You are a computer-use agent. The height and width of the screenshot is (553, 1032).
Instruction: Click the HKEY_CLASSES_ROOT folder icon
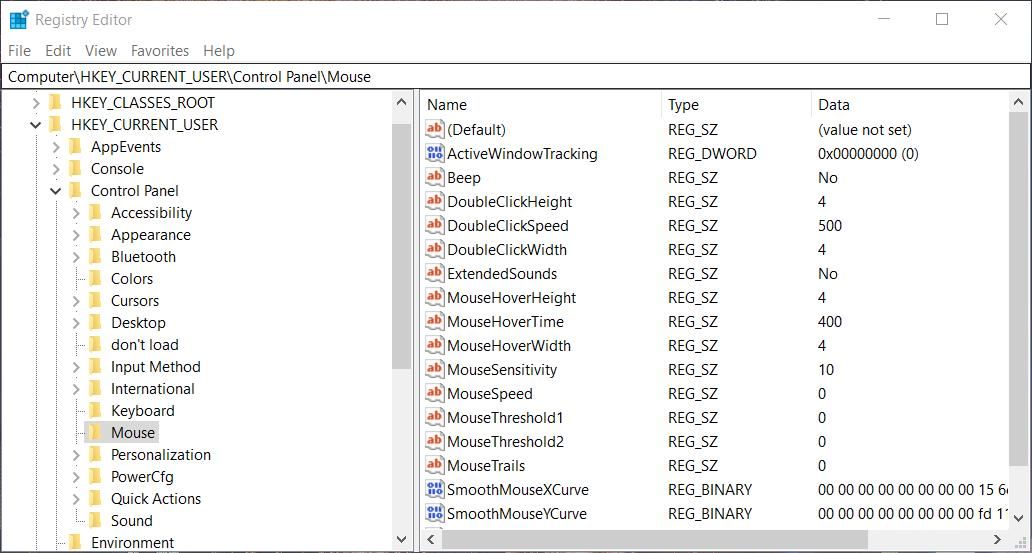click(56, 103)
